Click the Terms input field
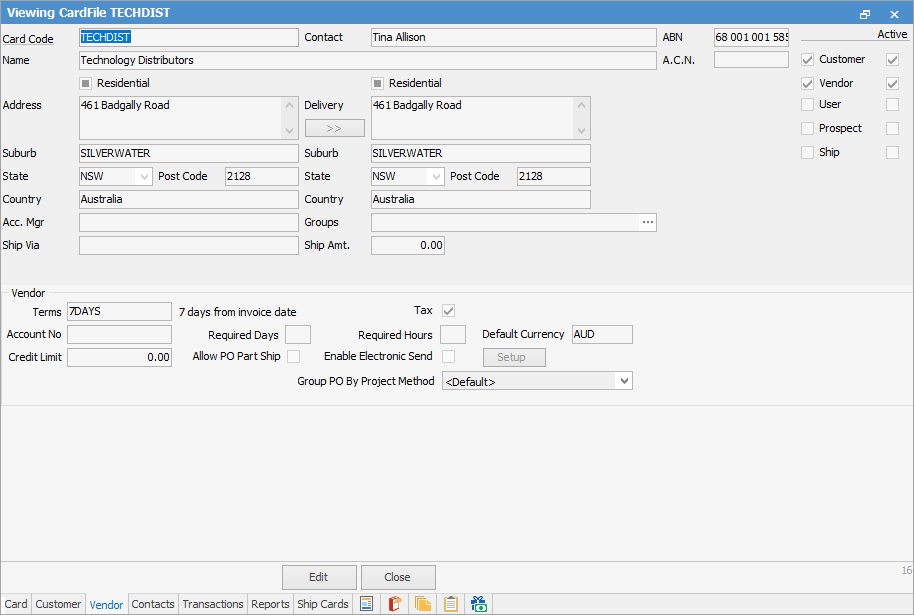This screenshot has width=914, height=615. point(119,312)
